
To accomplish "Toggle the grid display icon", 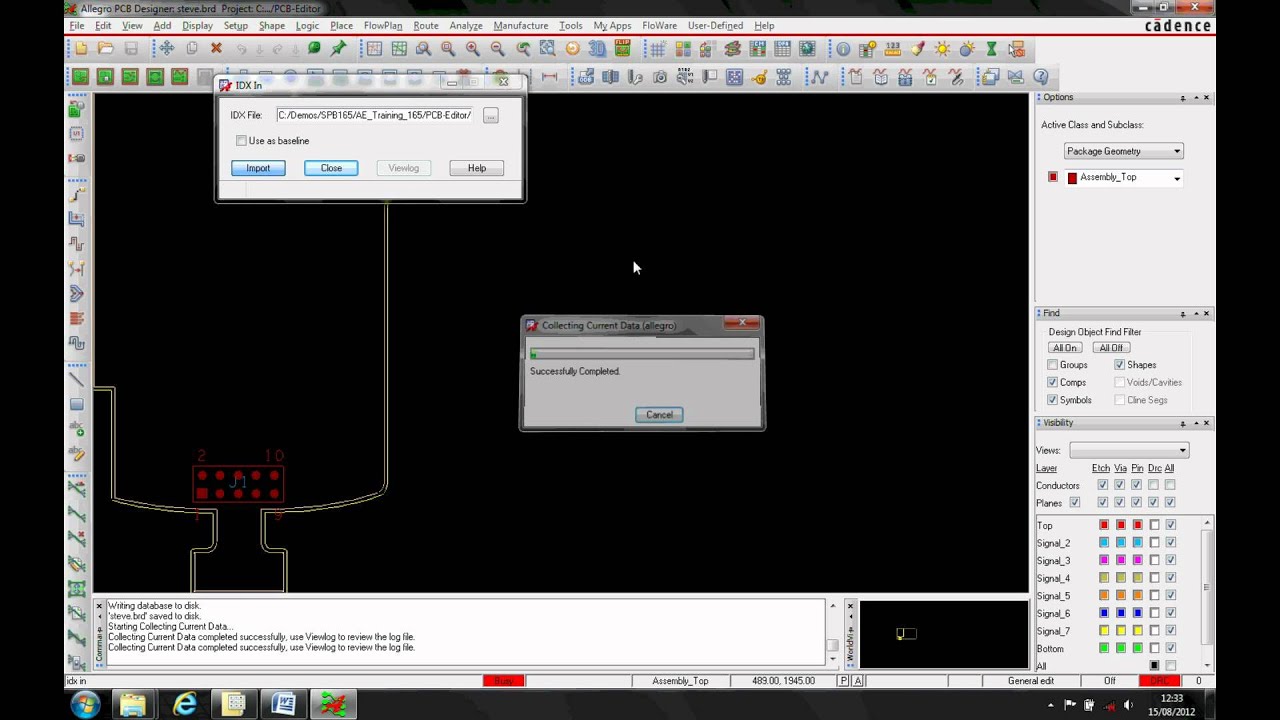I will [x=658, y=48].
